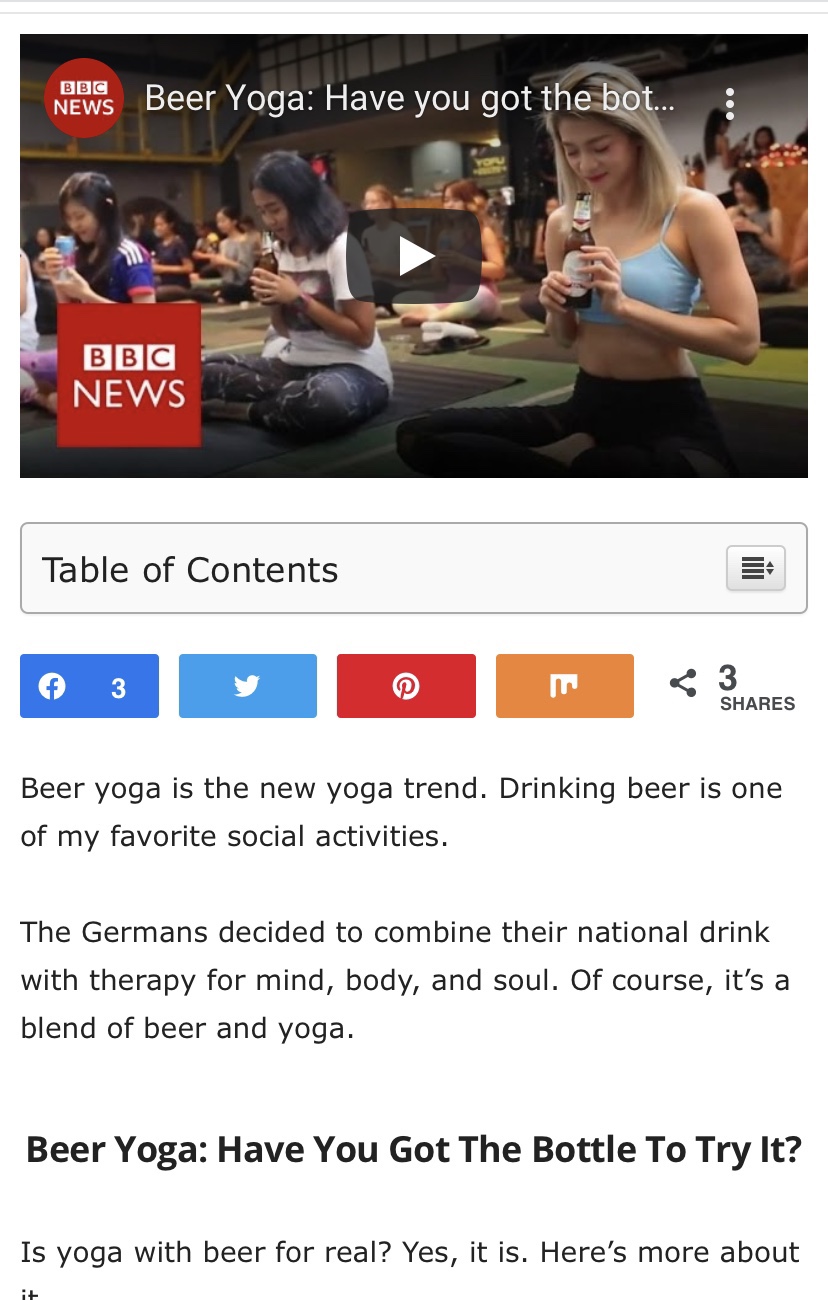Open the video's three-dot options menu
This screenshot has width=828, height=1300.
click(x=730, y=102)
